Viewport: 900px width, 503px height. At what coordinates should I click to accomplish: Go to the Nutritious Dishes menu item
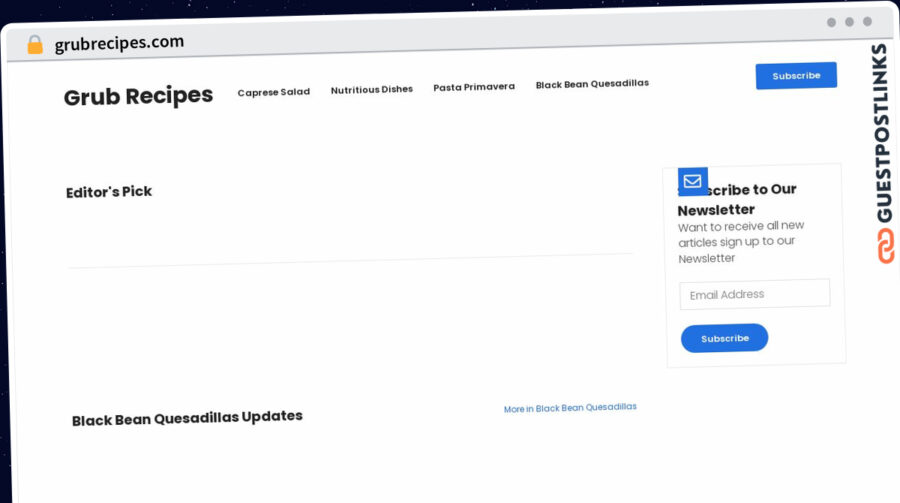pyautogui.click(x=372, y=90)
